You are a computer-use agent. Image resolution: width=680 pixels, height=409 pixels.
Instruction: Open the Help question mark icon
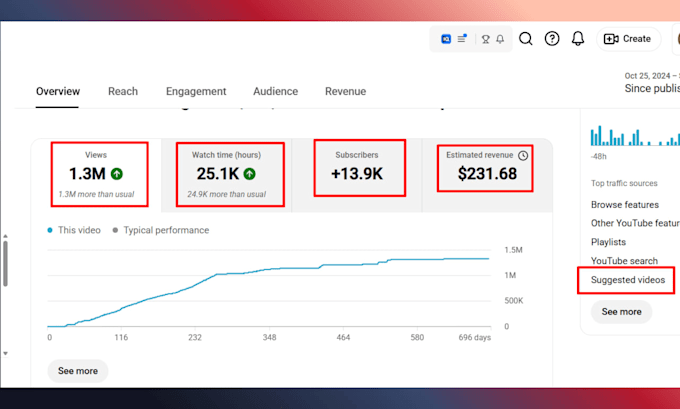[x=552, y=39]
